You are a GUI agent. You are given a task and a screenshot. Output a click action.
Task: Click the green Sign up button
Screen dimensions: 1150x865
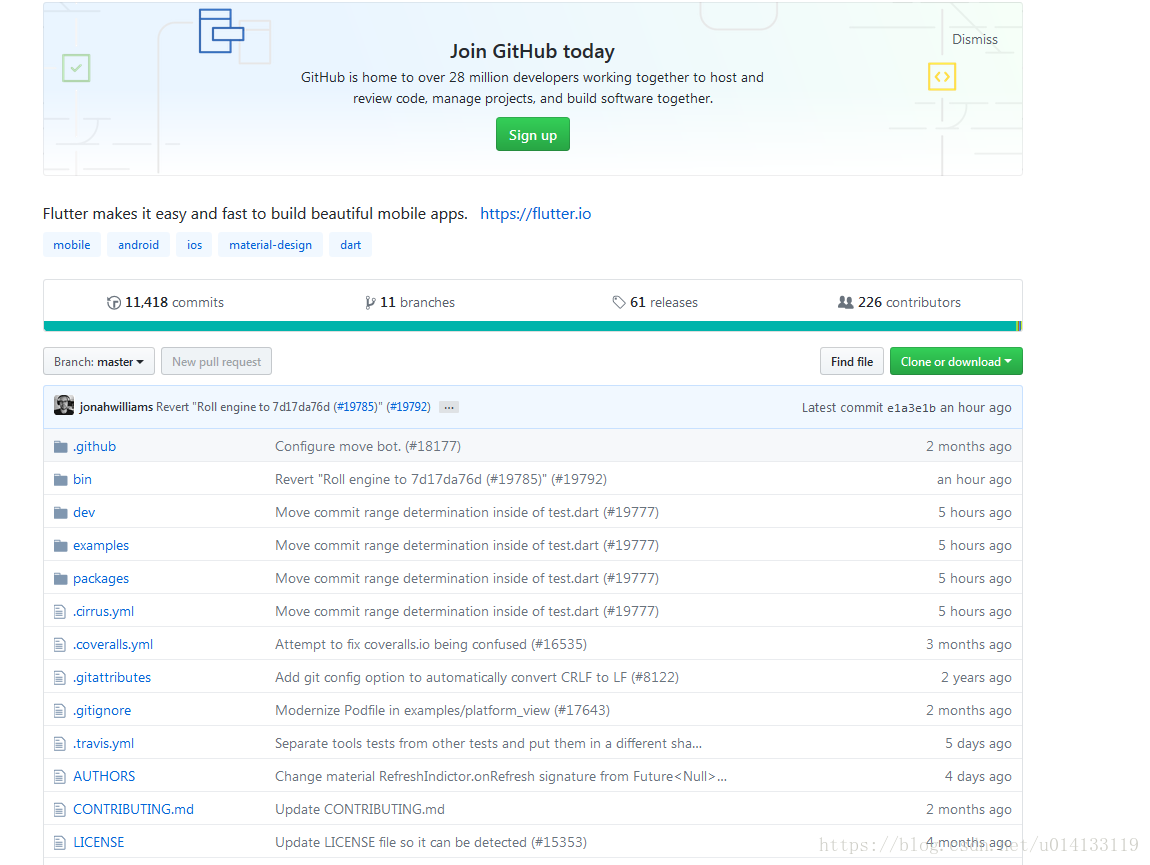[532, 135]
